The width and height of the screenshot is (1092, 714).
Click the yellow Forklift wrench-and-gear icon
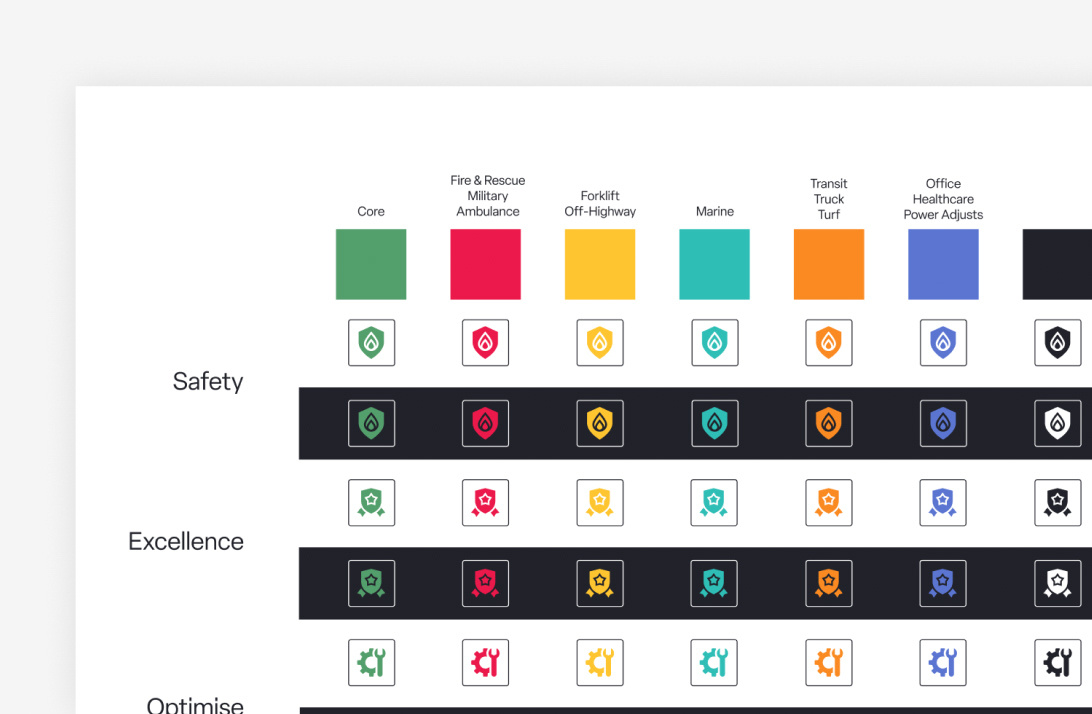(x=600, y=662)
